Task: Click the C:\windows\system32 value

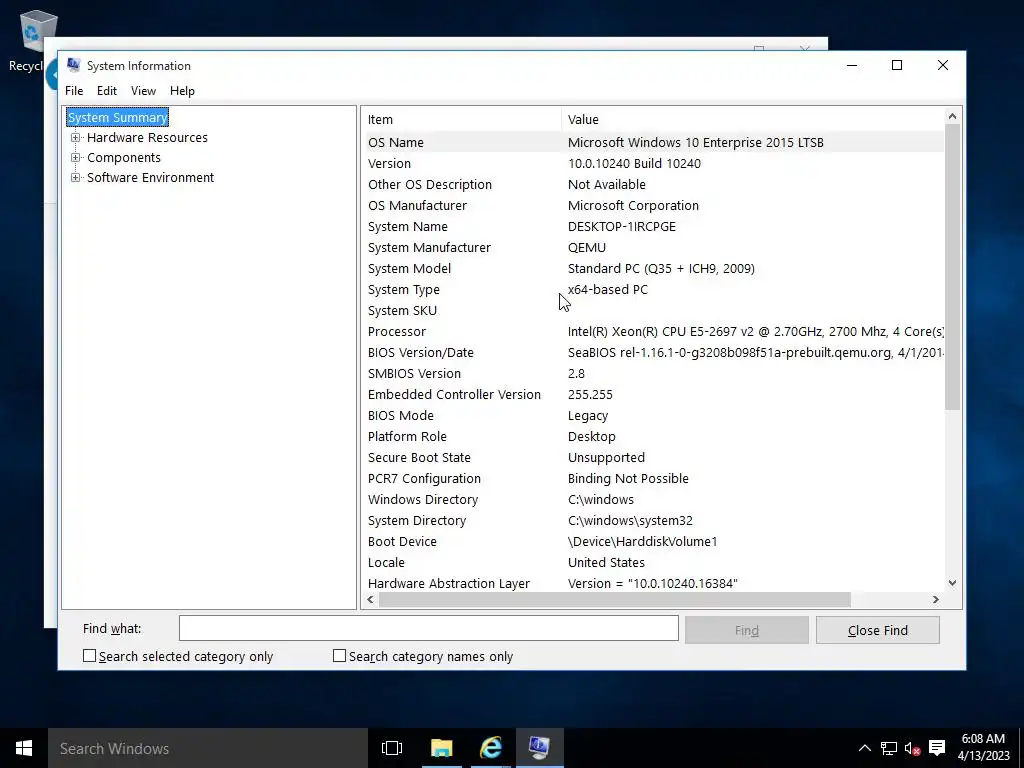Action: [x=630, y=520]
